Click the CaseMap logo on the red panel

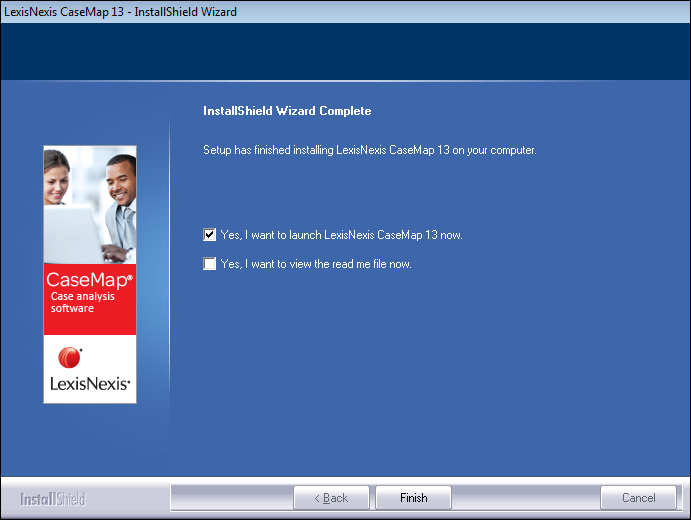(88, 280)
